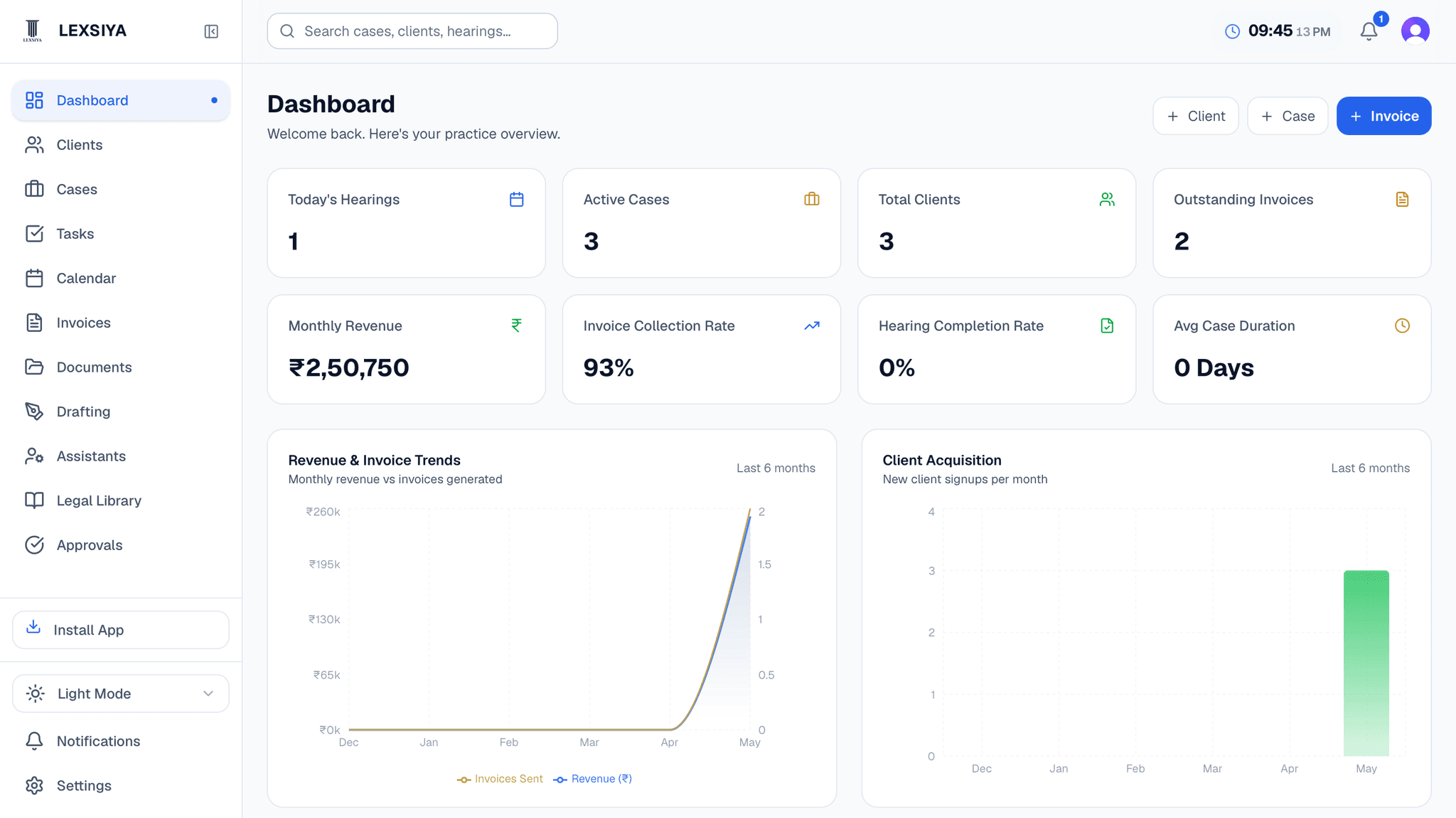Toggle the Invoices Sent legend entry

[x=500, y=779]
